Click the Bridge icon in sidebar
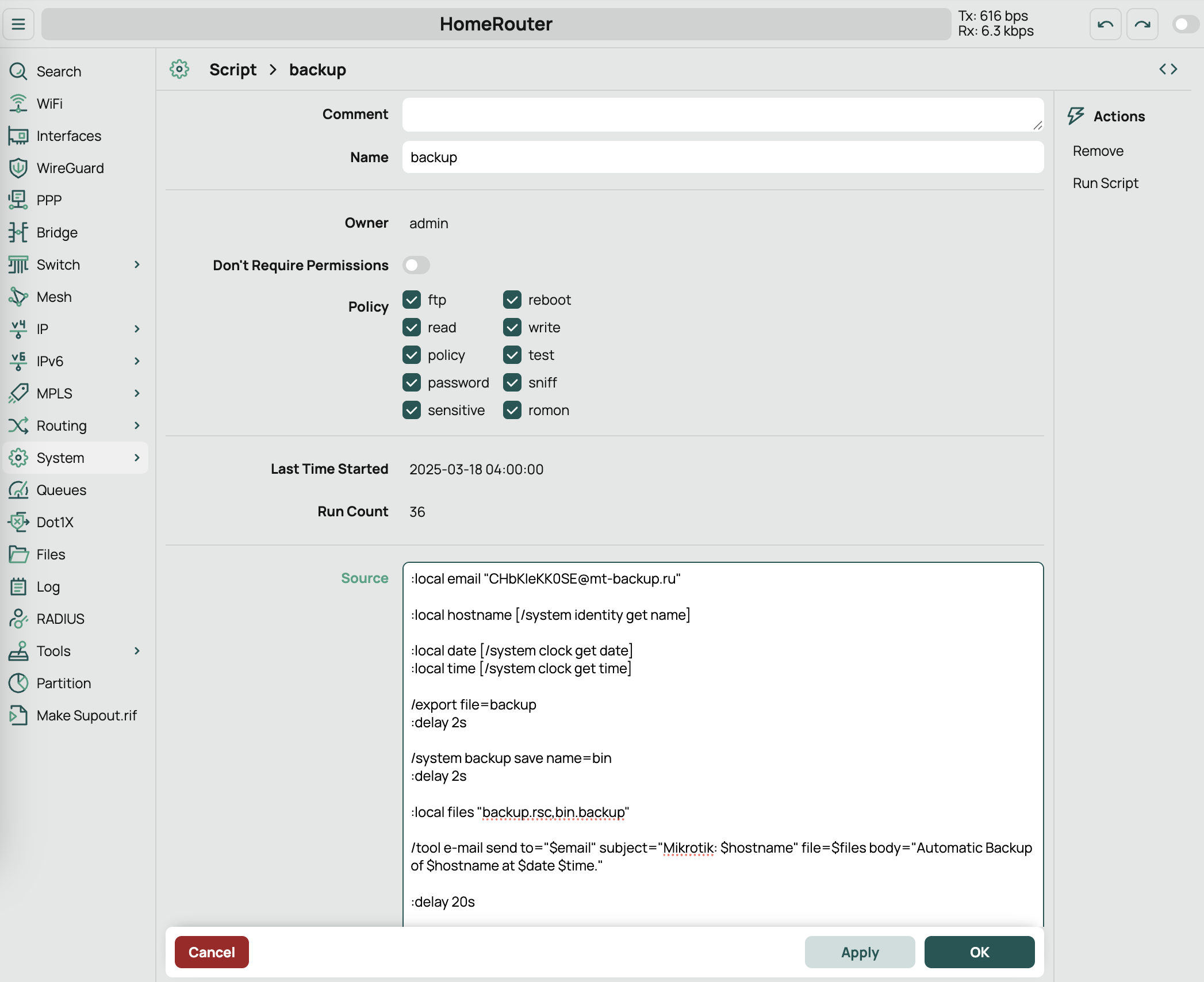The height and width of the screenshot is (982, 1204). coord(18,232)
